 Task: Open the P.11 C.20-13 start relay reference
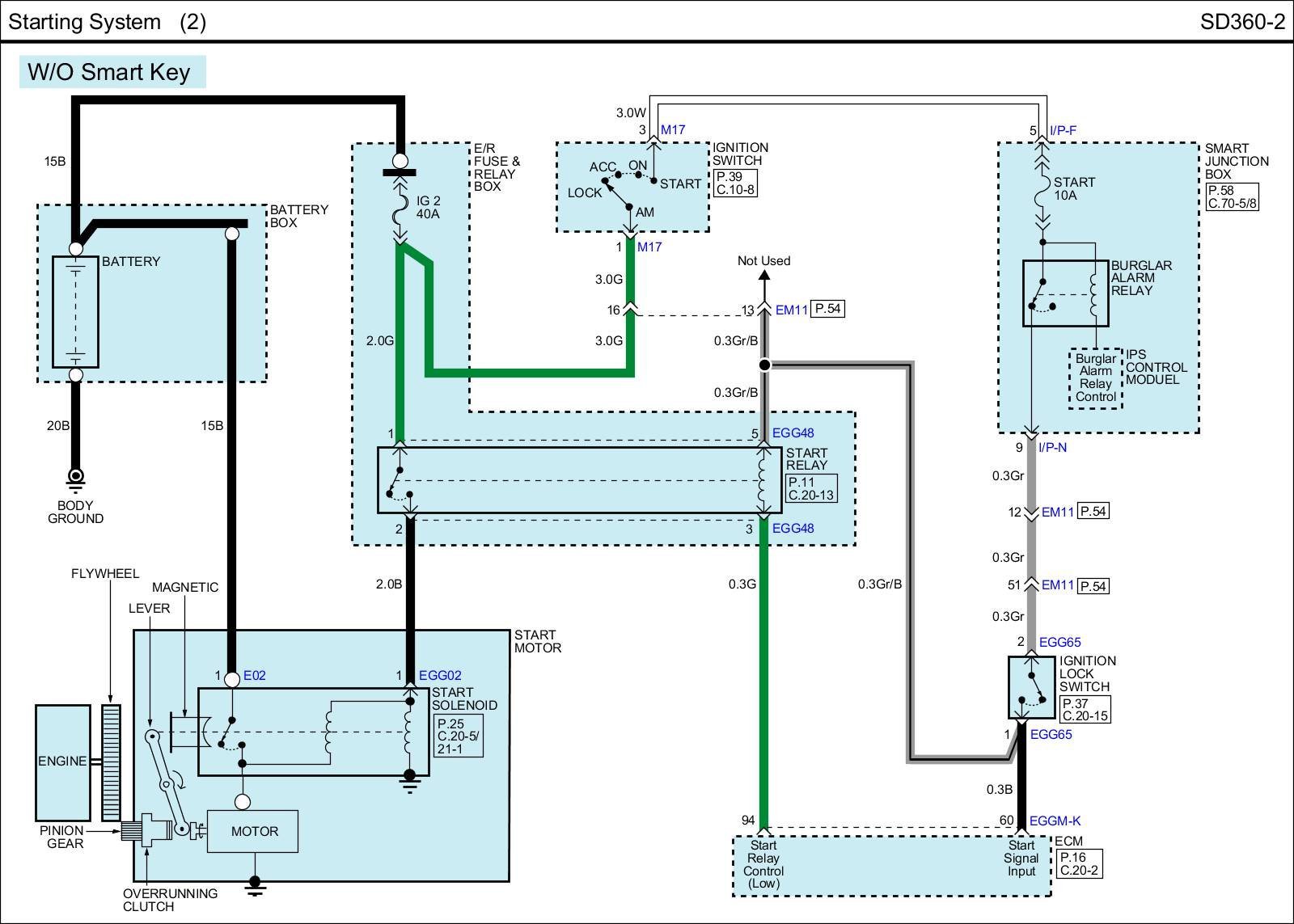pos(810,488)
